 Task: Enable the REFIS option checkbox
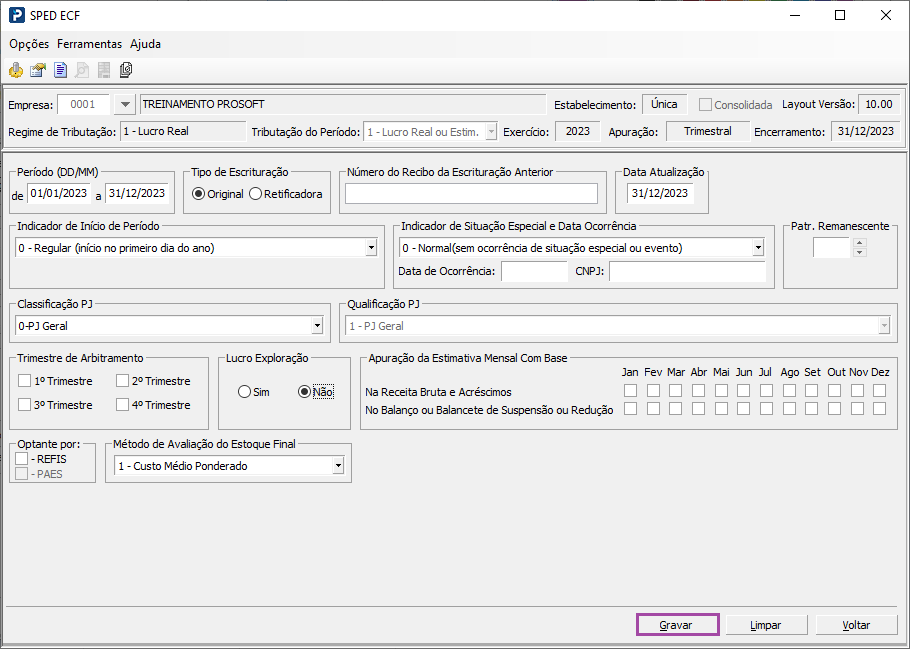(x=22, y=458)
